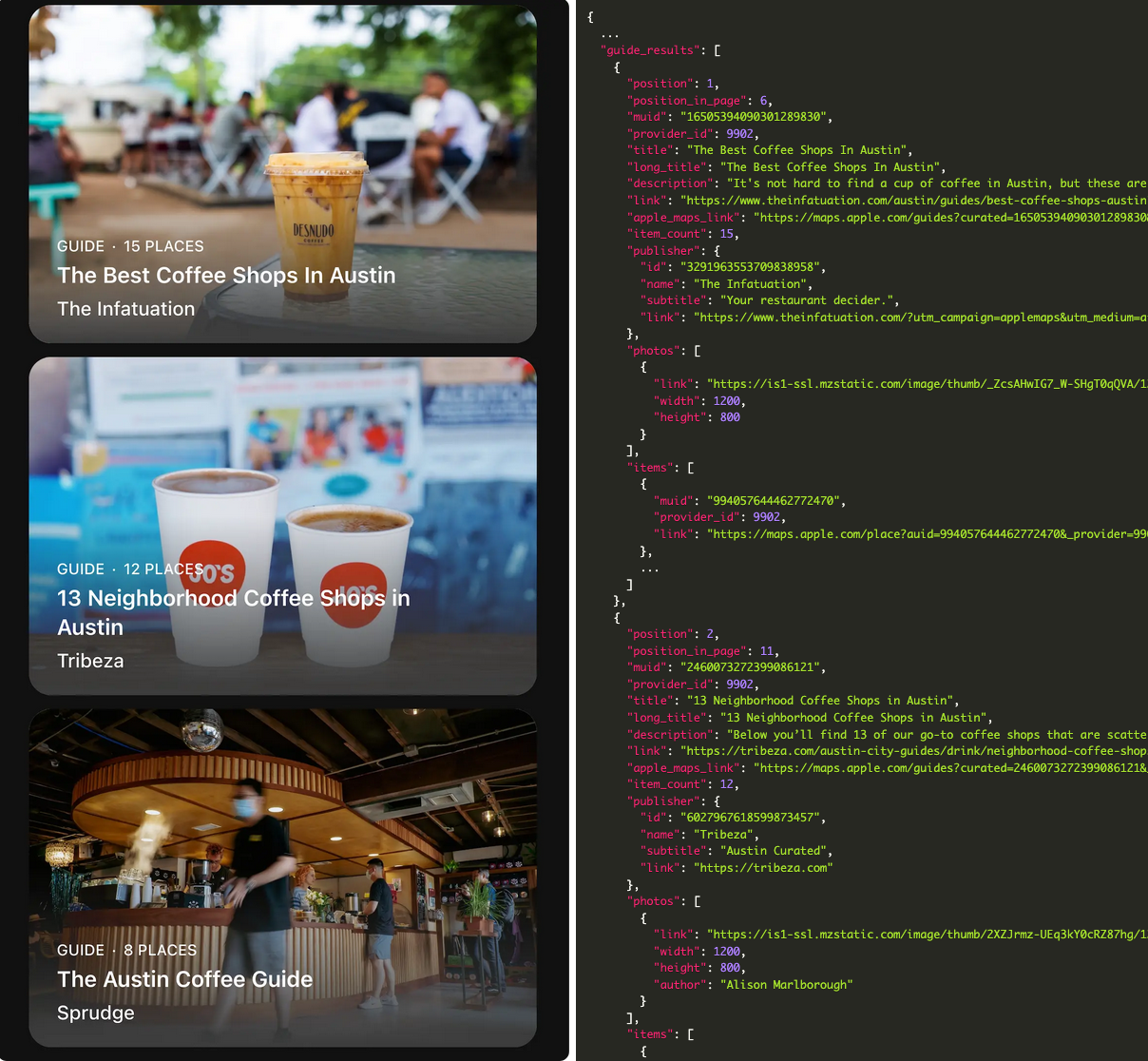
Task: Click theinfatuation.com utm_campaign publisher link
Action: (x=921, y=318)
